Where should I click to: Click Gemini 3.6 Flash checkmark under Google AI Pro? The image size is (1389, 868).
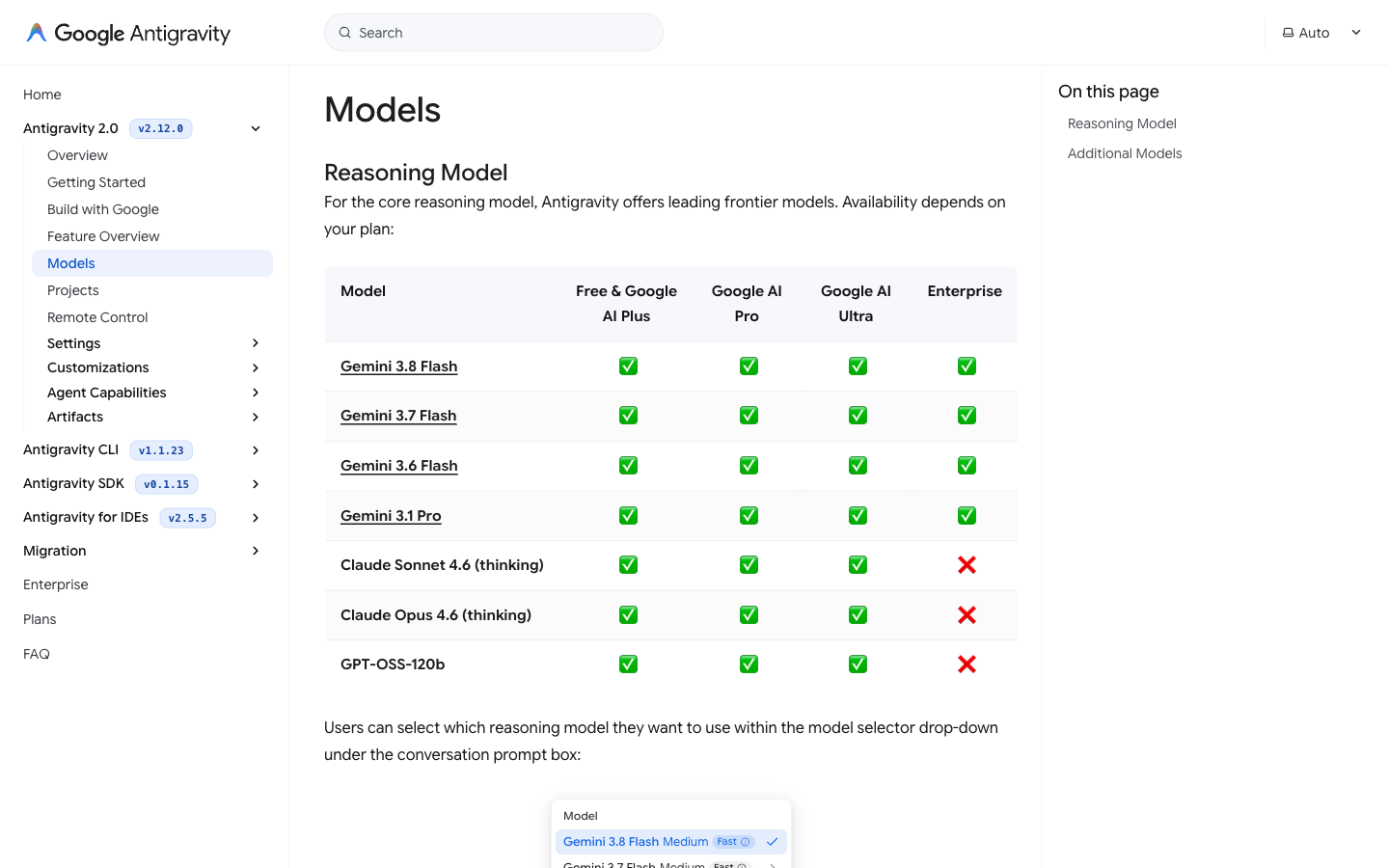pyautogui.click(x=749, y=466)
